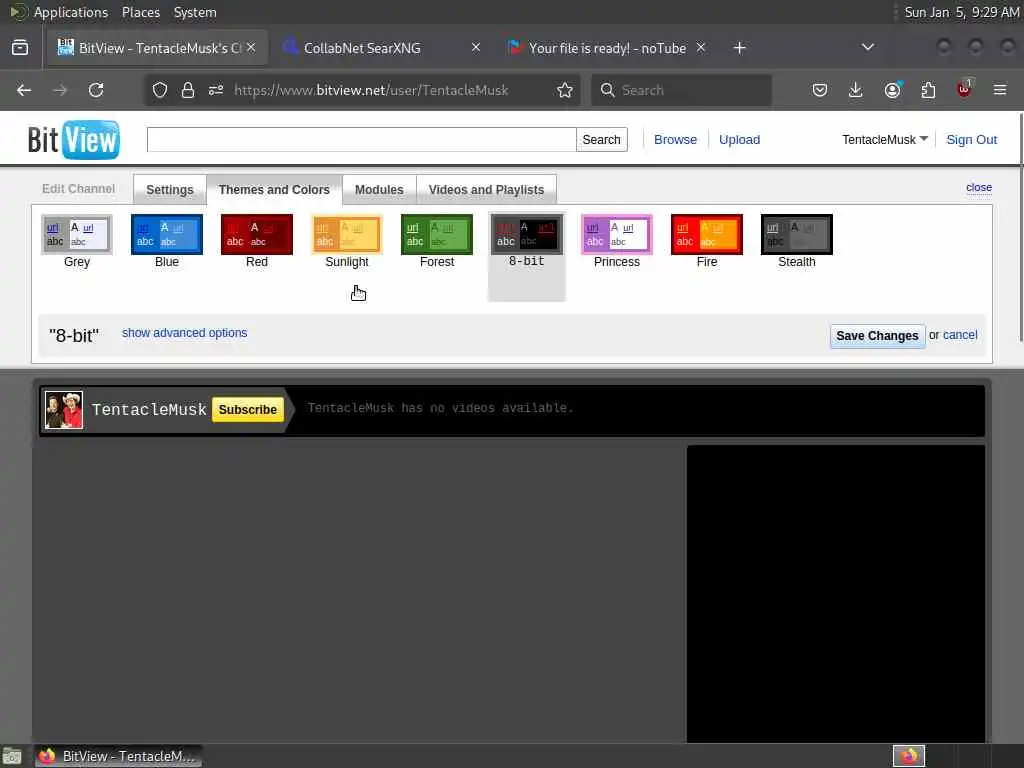Switch to Themes and Colors tab
Screen dimensions: 1024x768
[274, 189]
